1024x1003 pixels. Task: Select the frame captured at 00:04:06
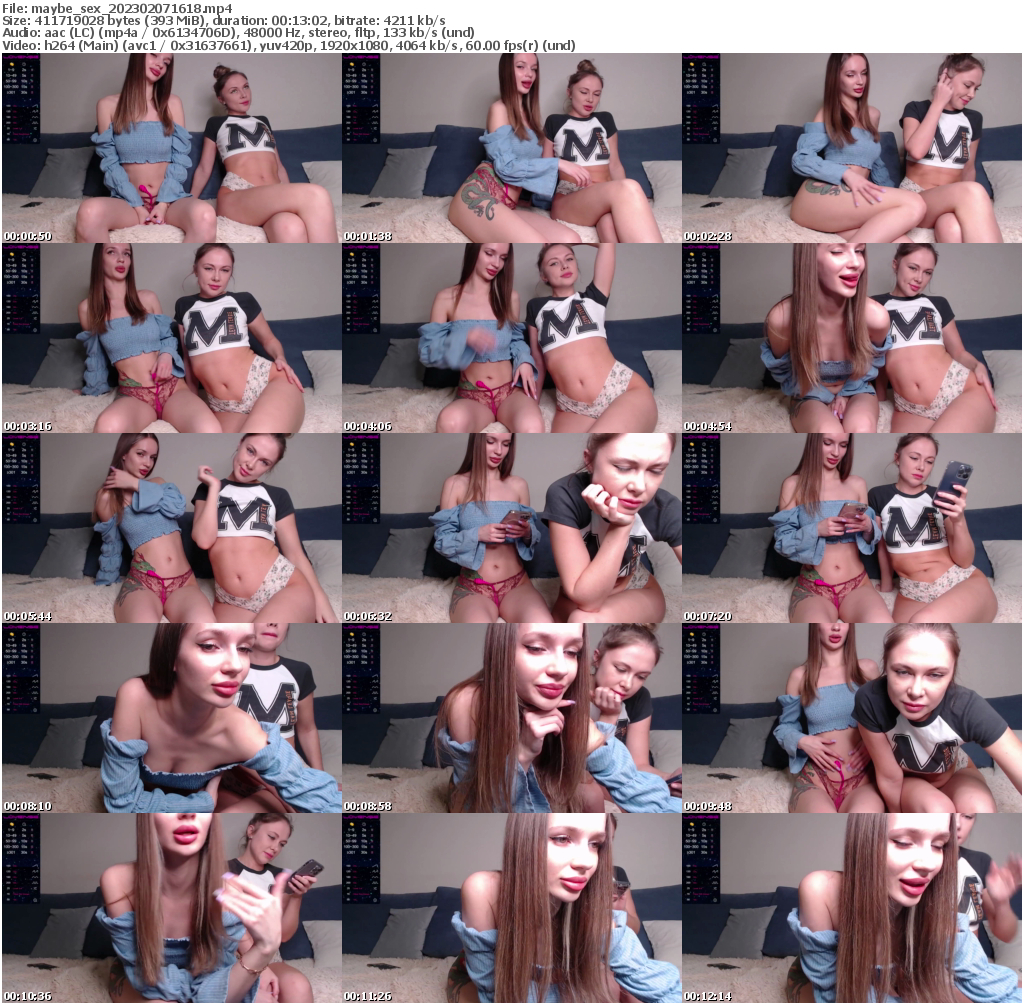click(x=511, y=338)
